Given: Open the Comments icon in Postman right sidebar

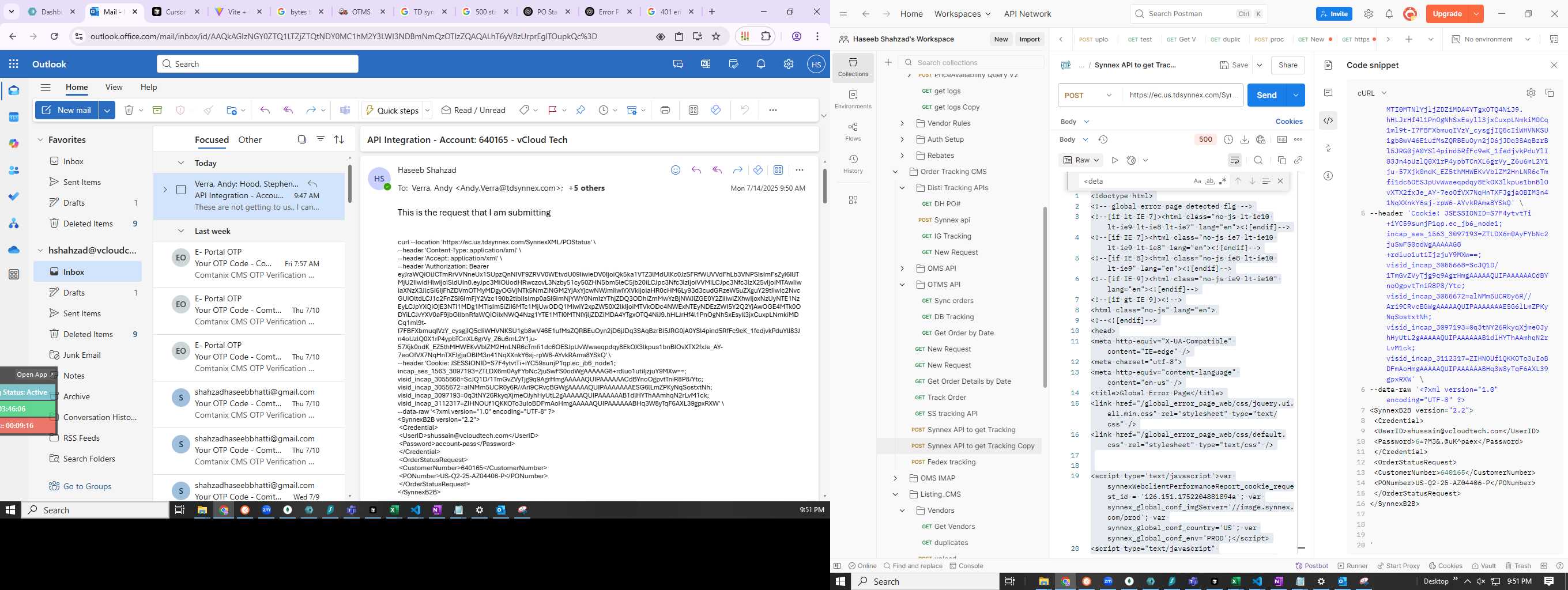Looking at the screenshot, I should [1328, 92].
